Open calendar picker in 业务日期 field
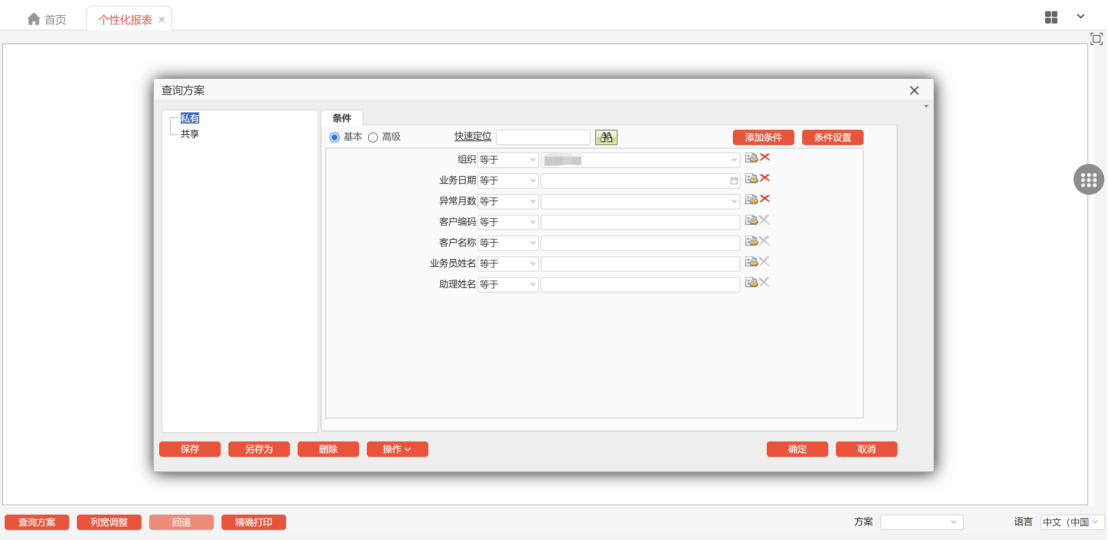1108x540 pixels. (x=733, y=181)
